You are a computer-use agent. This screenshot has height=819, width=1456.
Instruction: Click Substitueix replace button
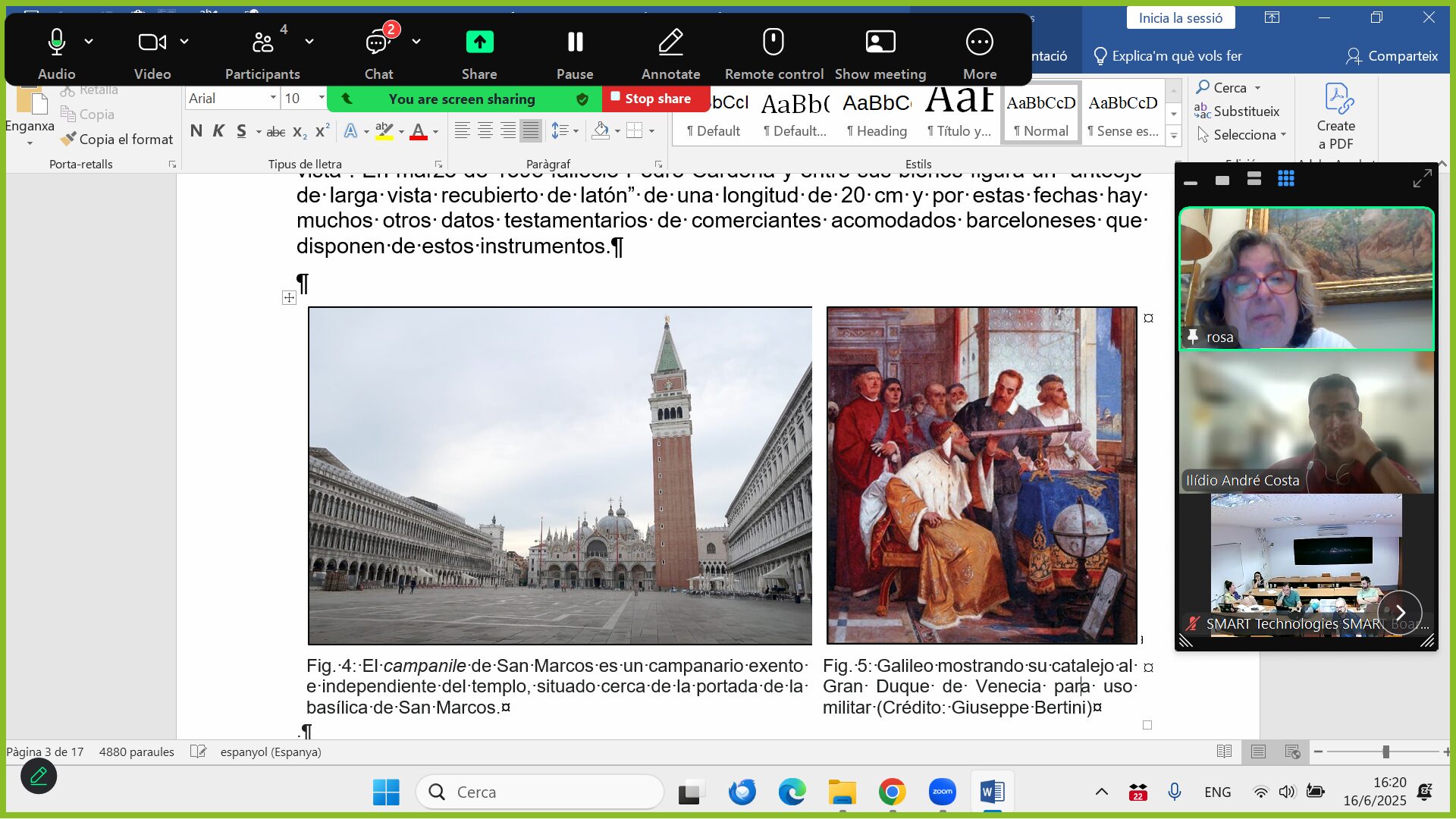point(1237,111)
